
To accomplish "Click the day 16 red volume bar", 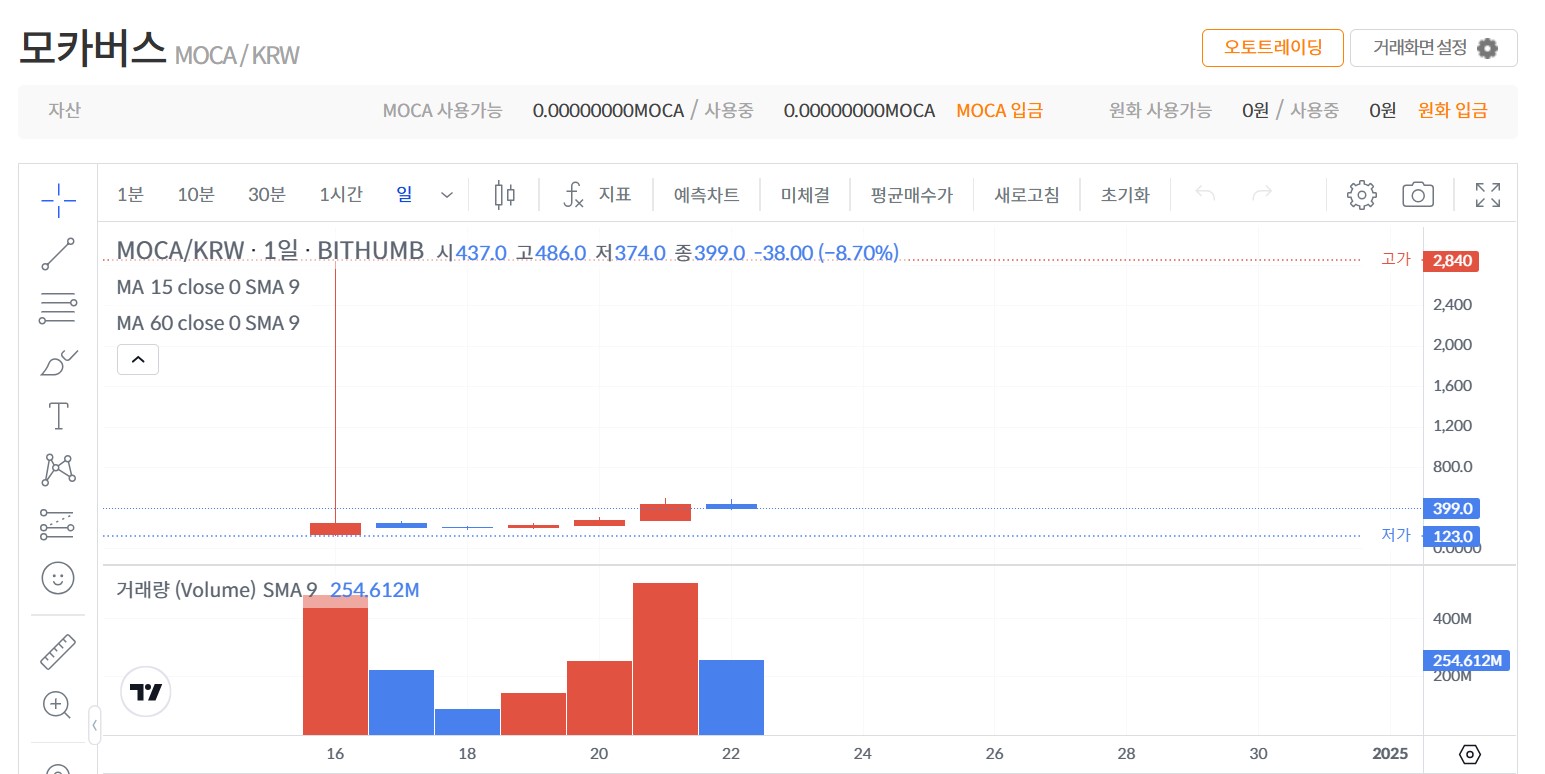I will [335, 665].
